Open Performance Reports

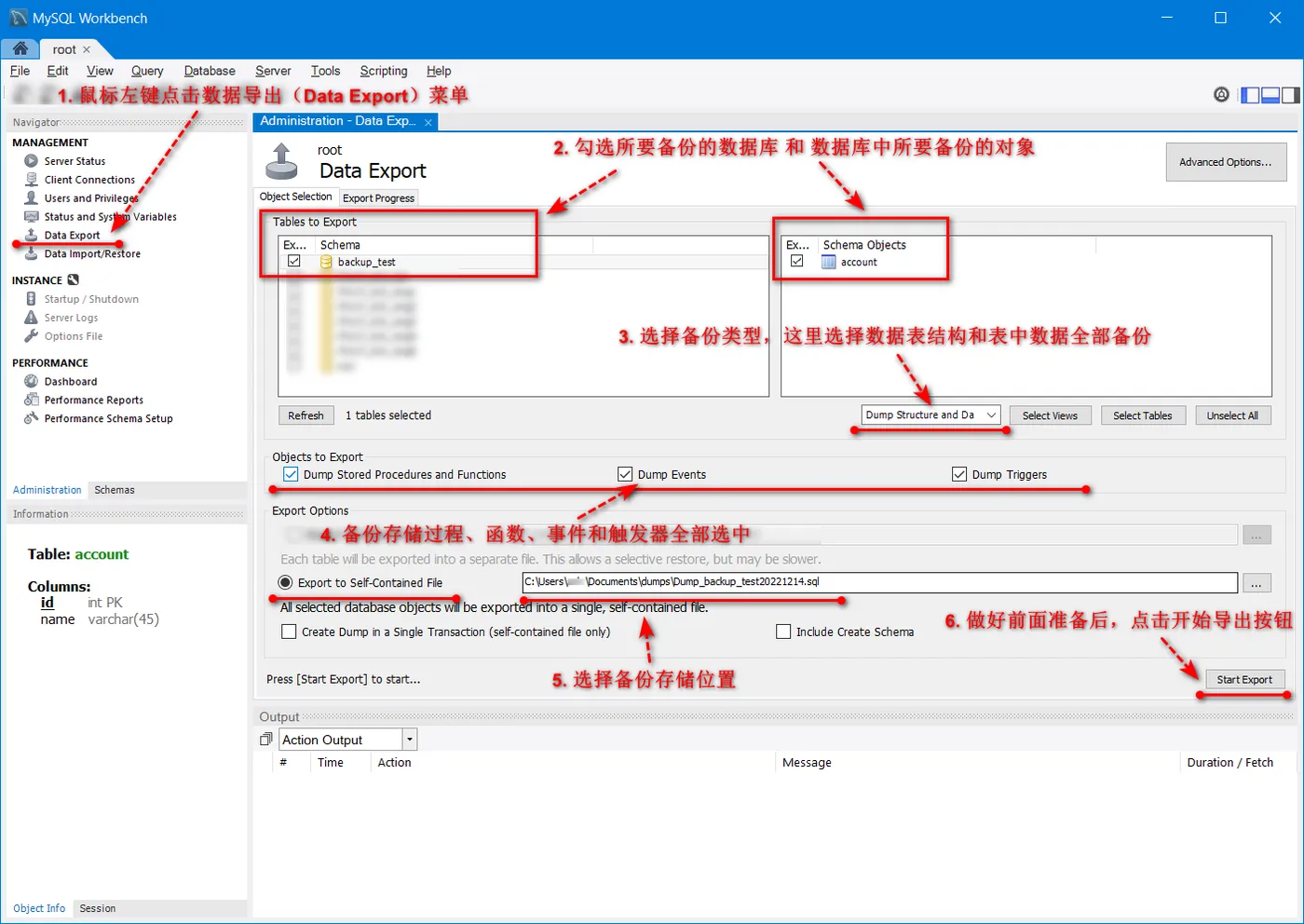click(x=94, y=401)
